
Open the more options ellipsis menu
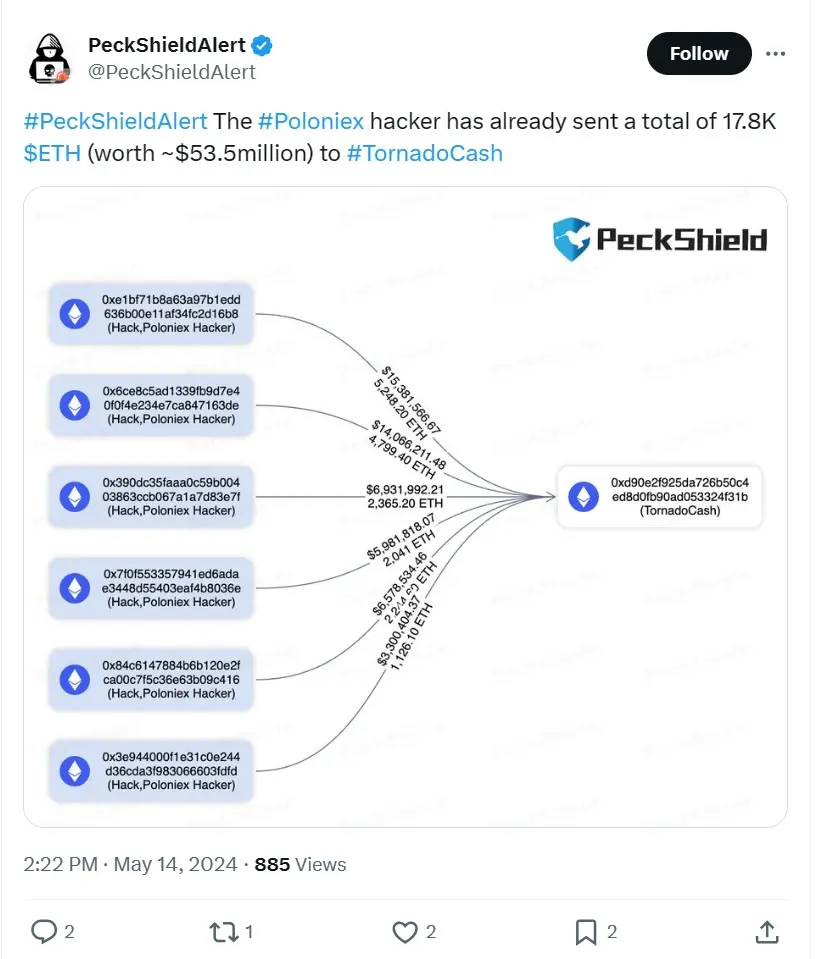pos(776,54)
